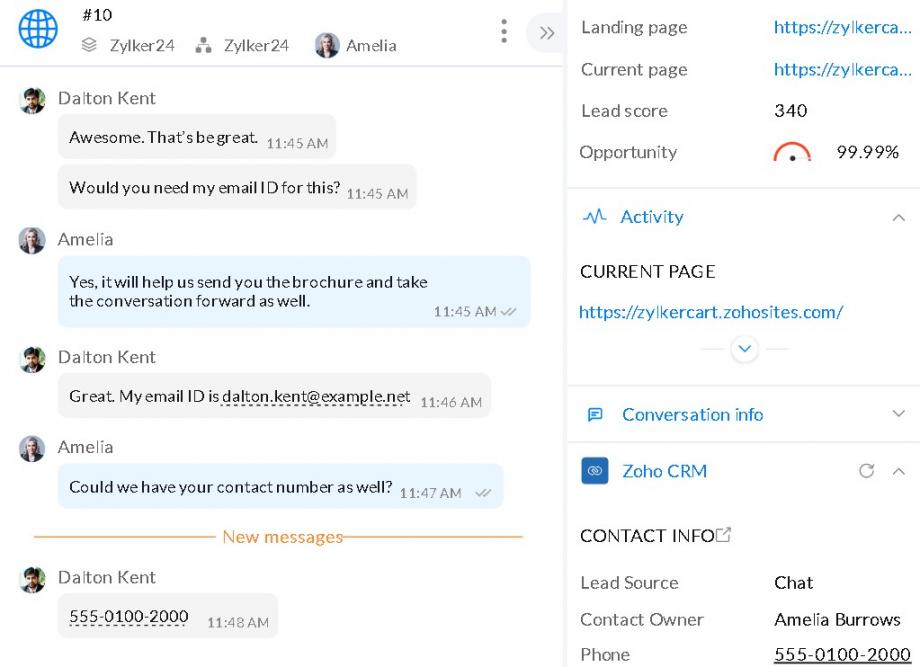Click the Zylker24 department hierarchy icon
Viewport: 920px width, 667px height.
coord(203,45)
